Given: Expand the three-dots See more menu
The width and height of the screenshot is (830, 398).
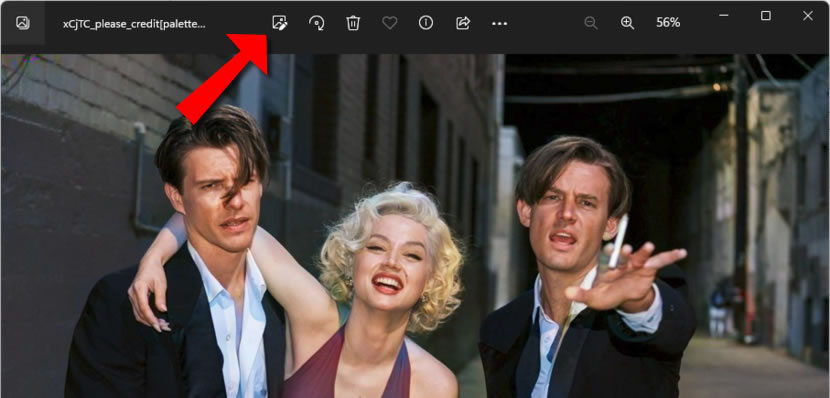Looking at the screenshot, I should pos(500,23).
